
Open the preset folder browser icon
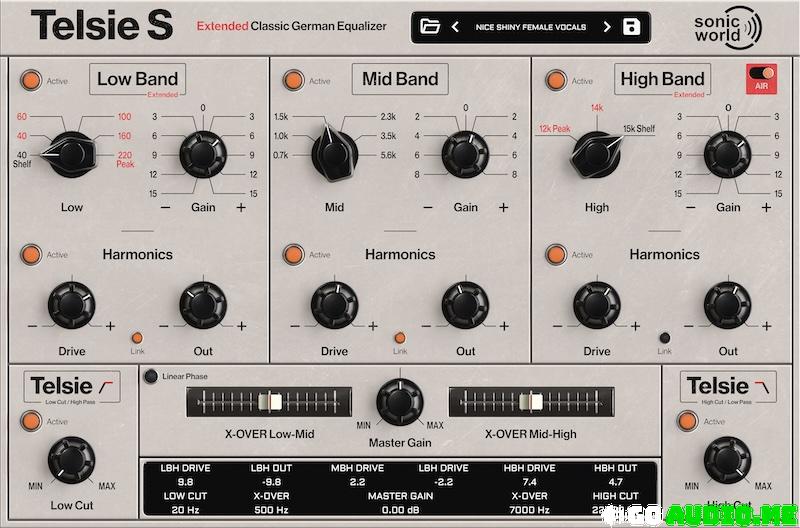(x=431, y=27)
